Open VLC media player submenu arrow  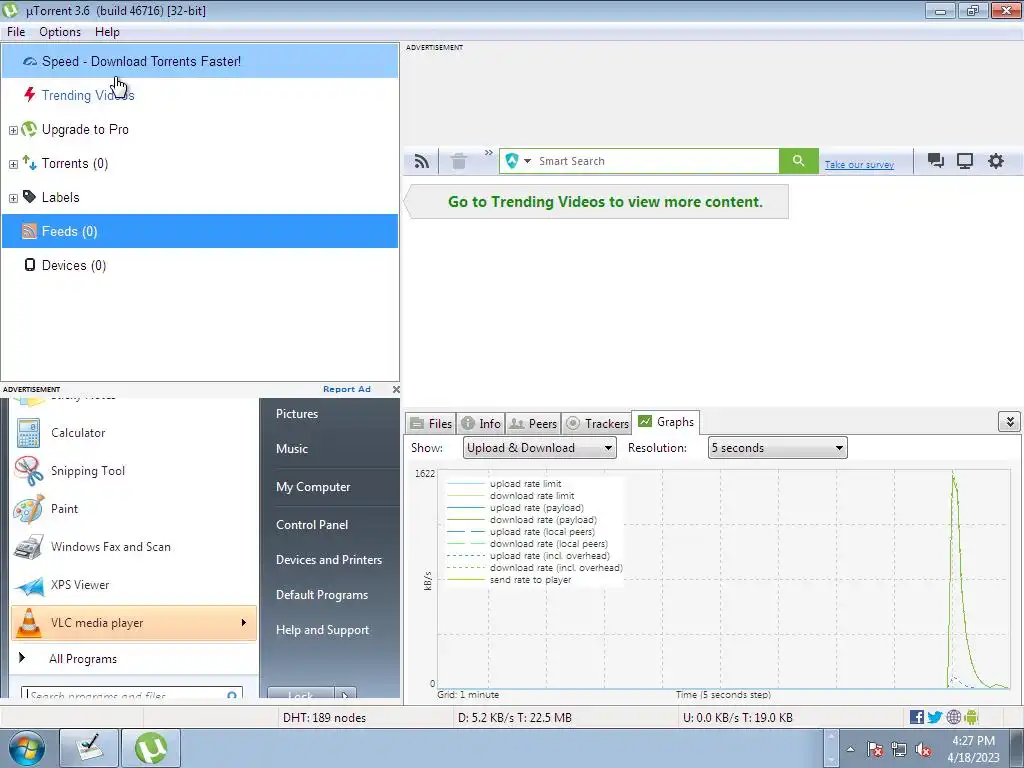pyautogui.click(x=244, y=622)
